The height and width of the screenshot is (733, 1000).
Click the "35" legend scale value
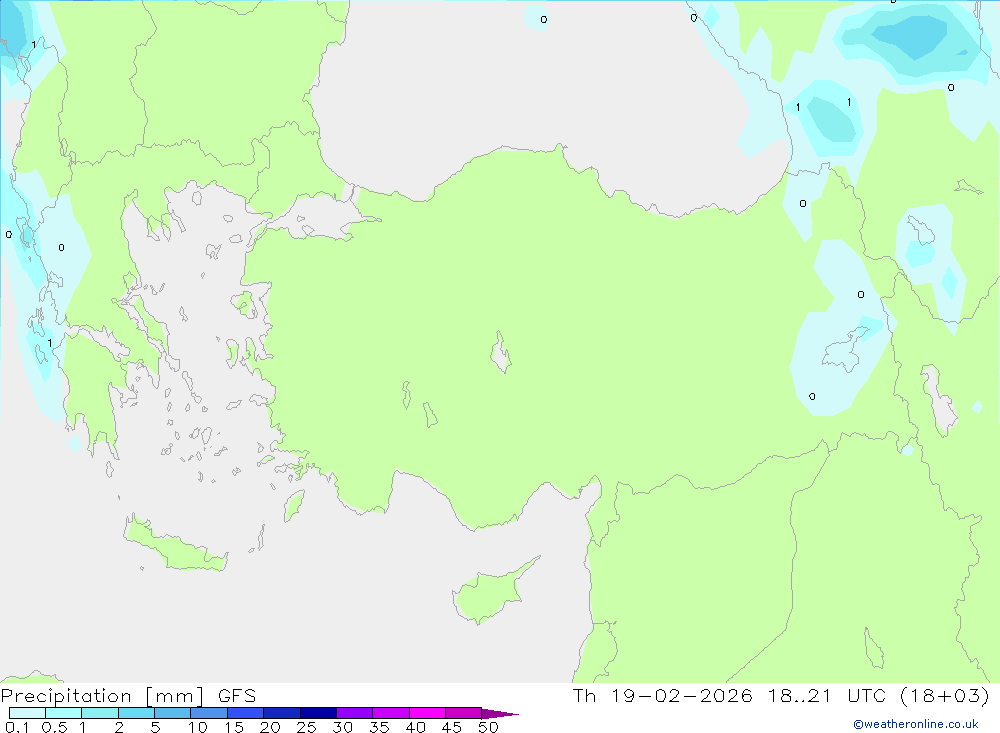379,727
